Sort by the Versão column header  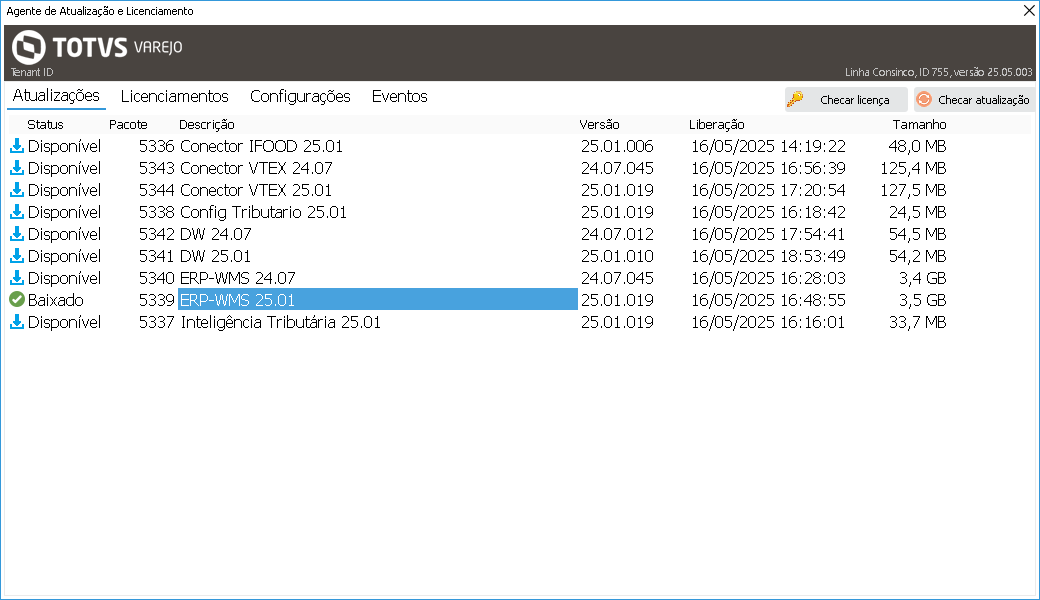(x=599, y=125)
